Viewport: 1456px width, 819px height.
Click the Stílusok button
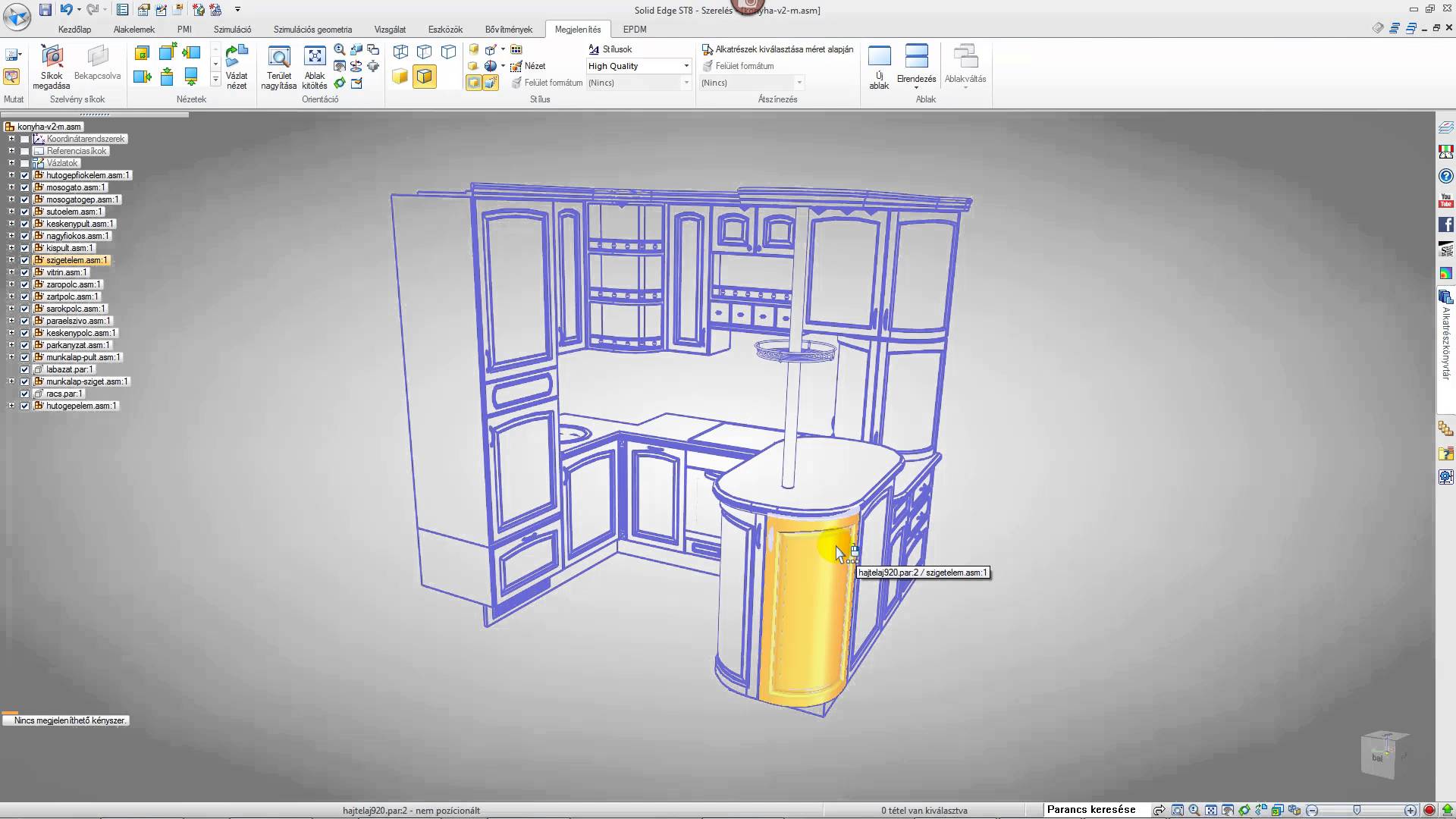pyautogui.click(x=610, y=49)
